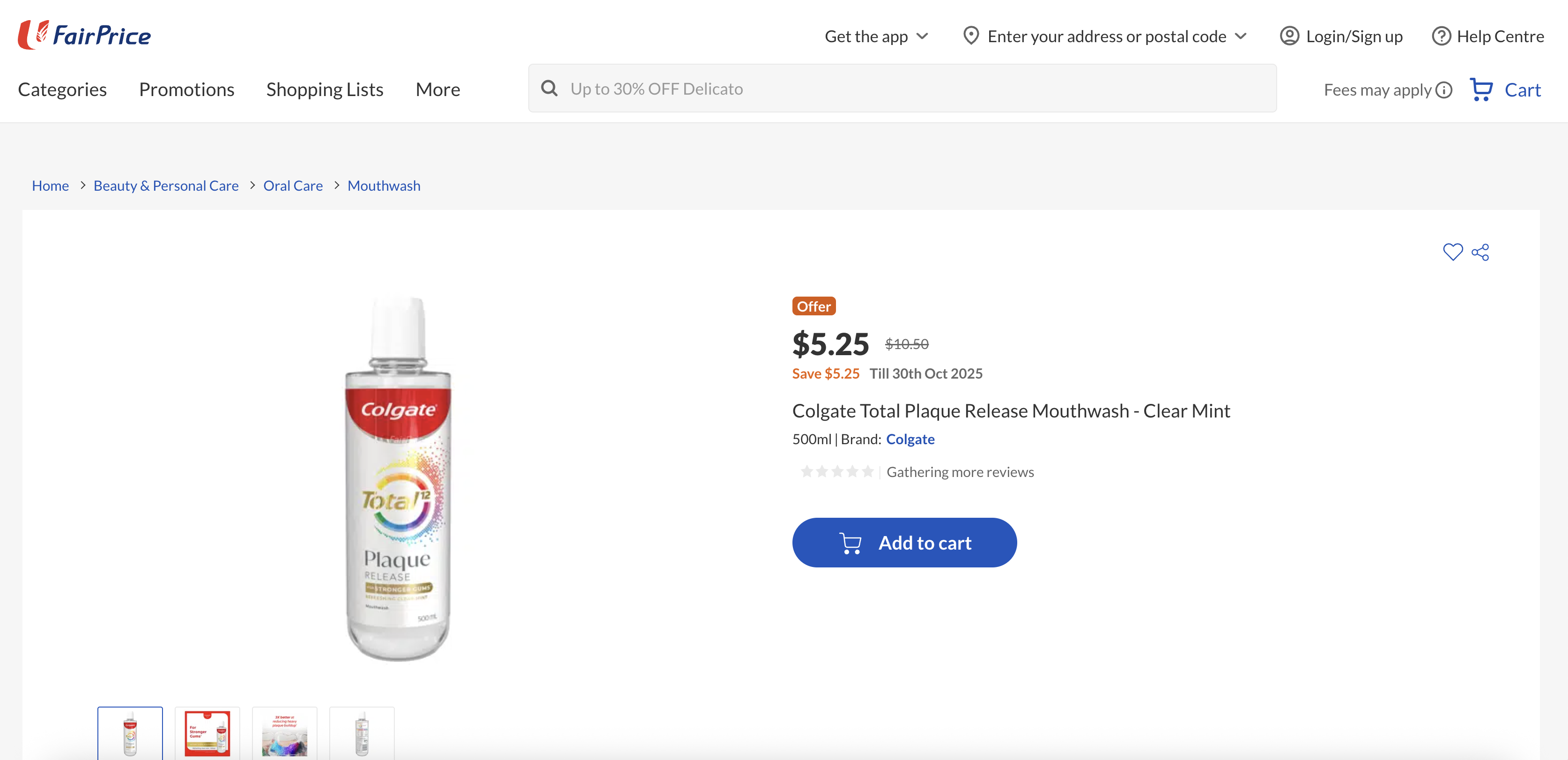
Task: Click the share icon
Action: click(x=1480, y=252)
